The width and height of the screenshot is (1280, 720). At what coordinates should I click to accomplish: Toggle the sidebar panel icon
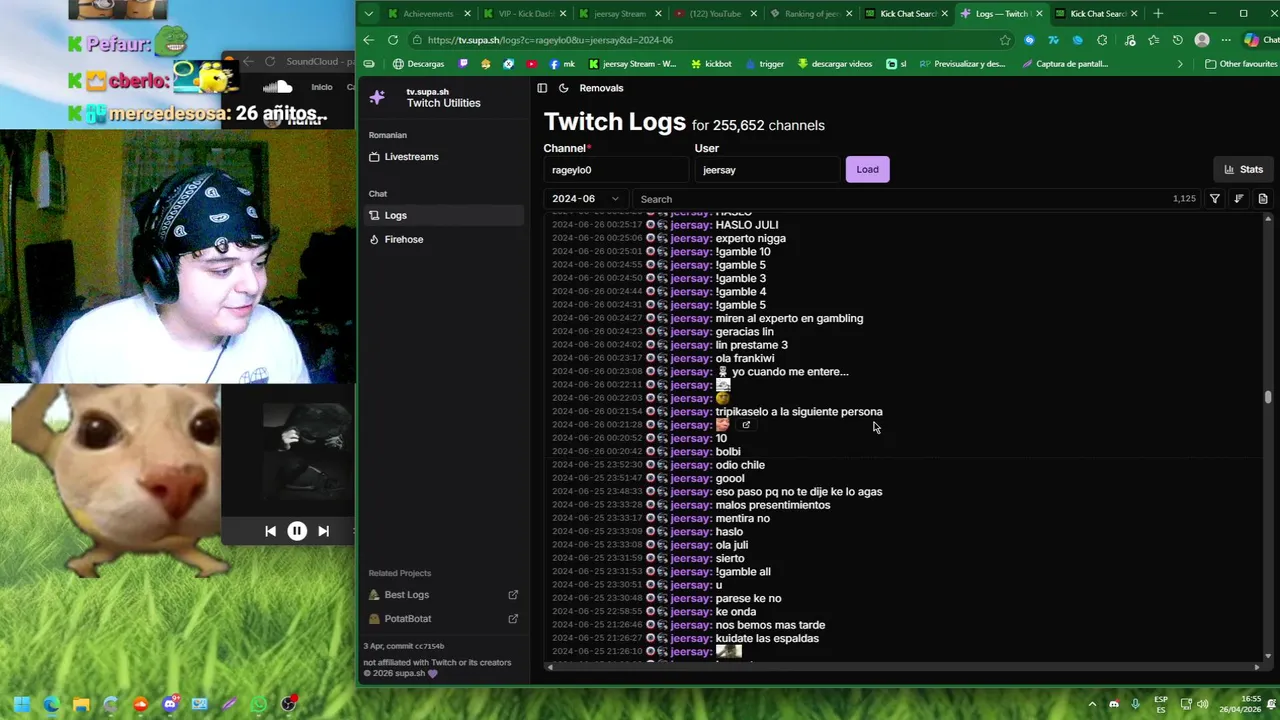pos(542,88)
